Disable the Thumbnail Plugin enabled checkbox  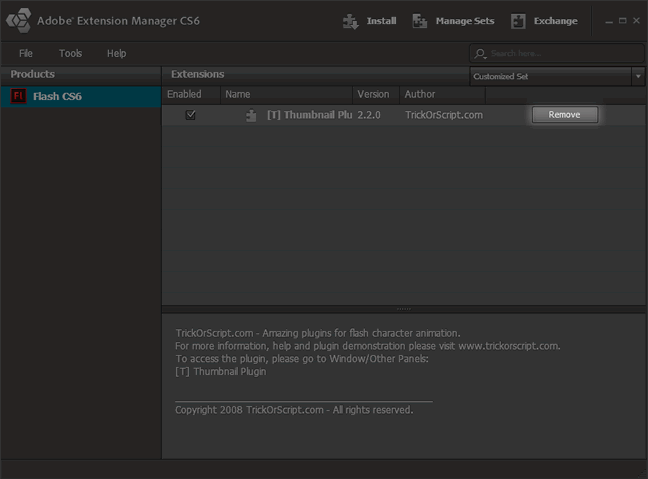click(191, 115)
